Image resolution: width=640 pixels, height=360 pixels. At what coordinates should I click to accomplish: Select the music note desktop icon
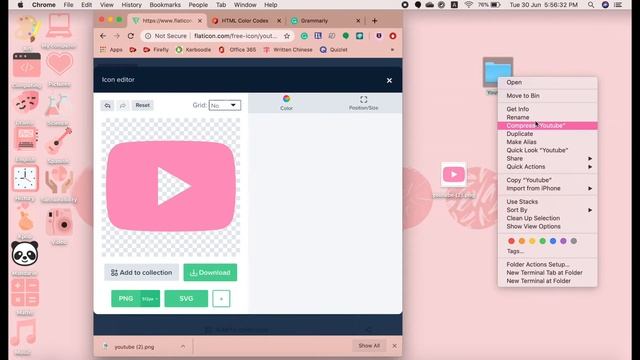tap(24, 332)
